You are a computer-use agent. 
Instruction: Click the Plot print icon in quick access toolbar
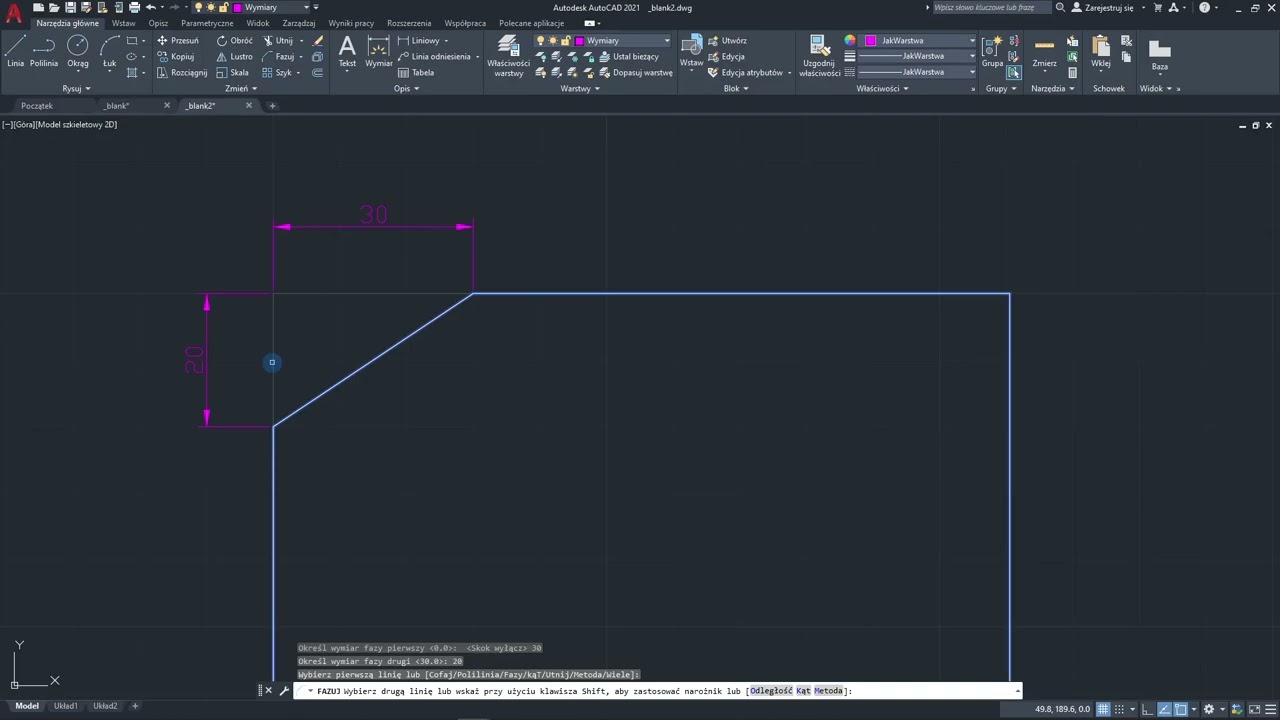click(134, 8)
